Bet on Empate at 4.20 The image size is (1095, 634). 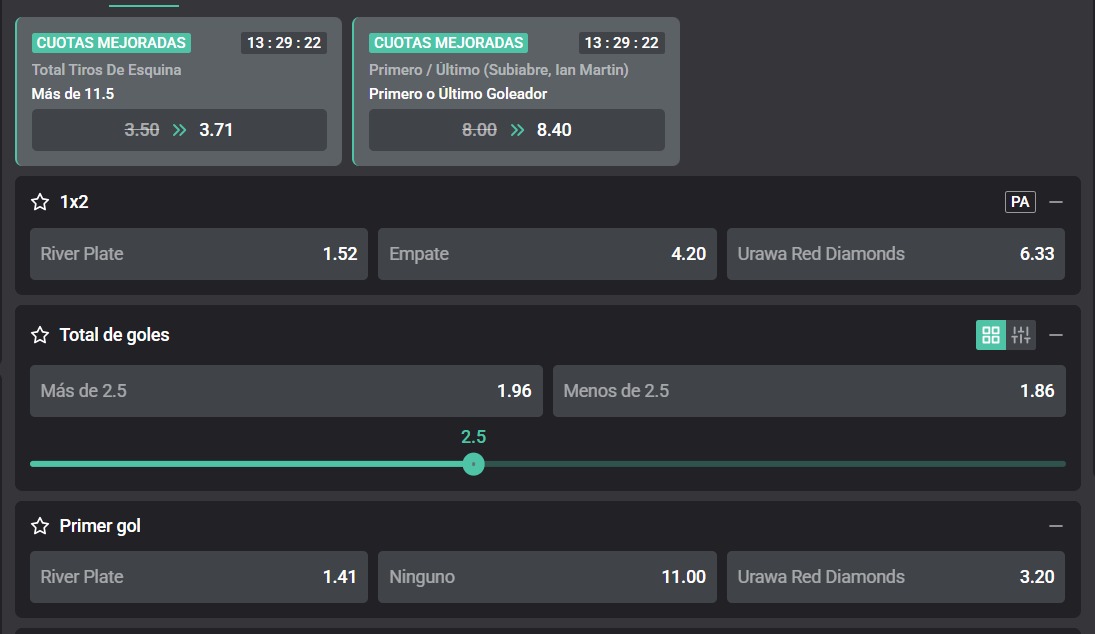point(548,254)
